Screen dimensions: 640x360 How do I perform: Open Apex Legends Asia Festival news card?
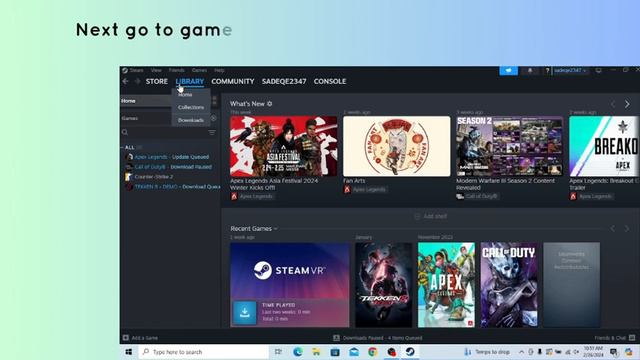pyautogui.click(x=284, y=146)
